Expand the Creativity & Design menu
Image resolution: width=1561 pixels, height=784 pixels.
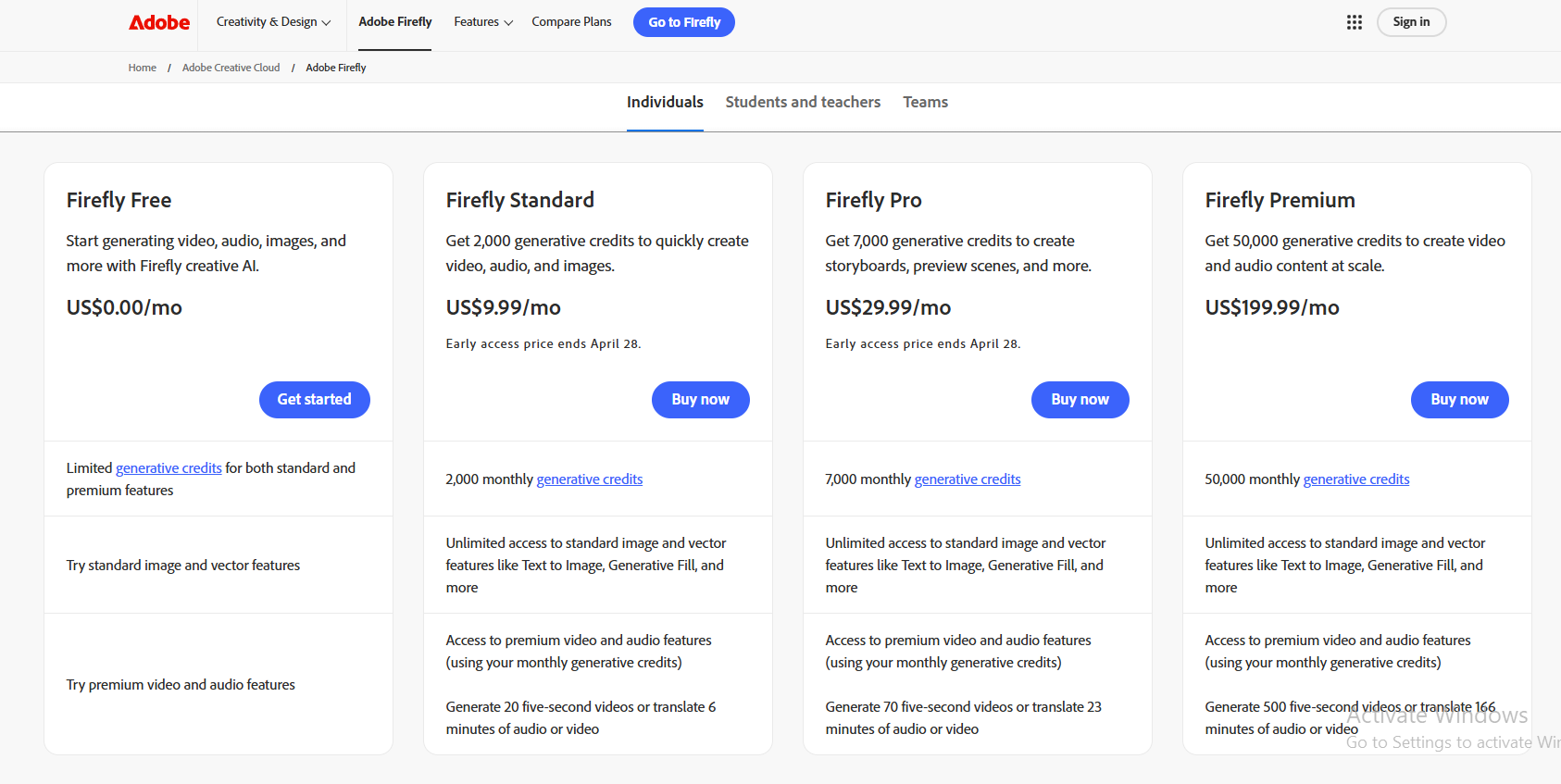pos(273,22)
